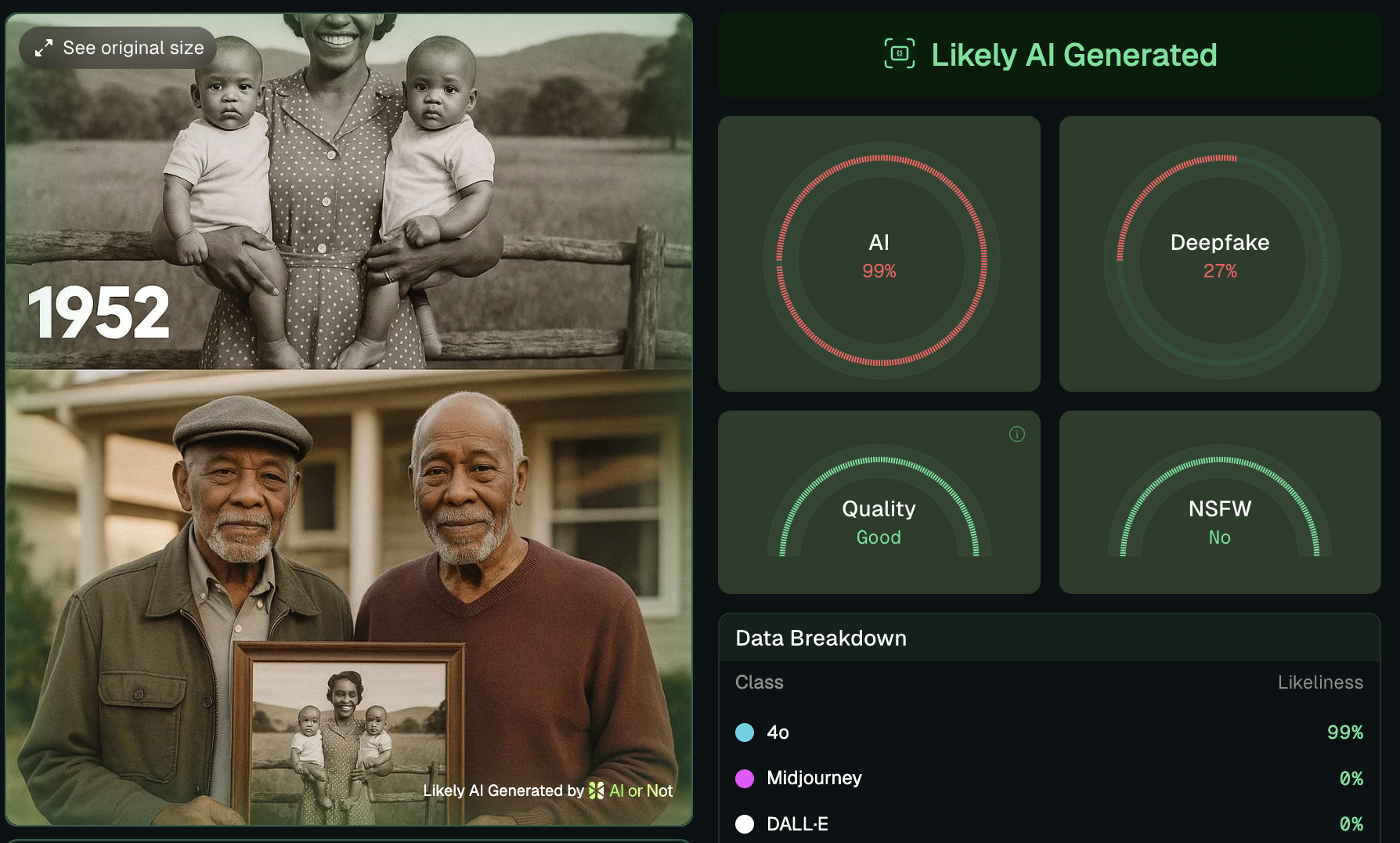The width and height of the screenshot is (1400, 843).
Task: Click the blue 4o class dot
Action: (745, 733)
